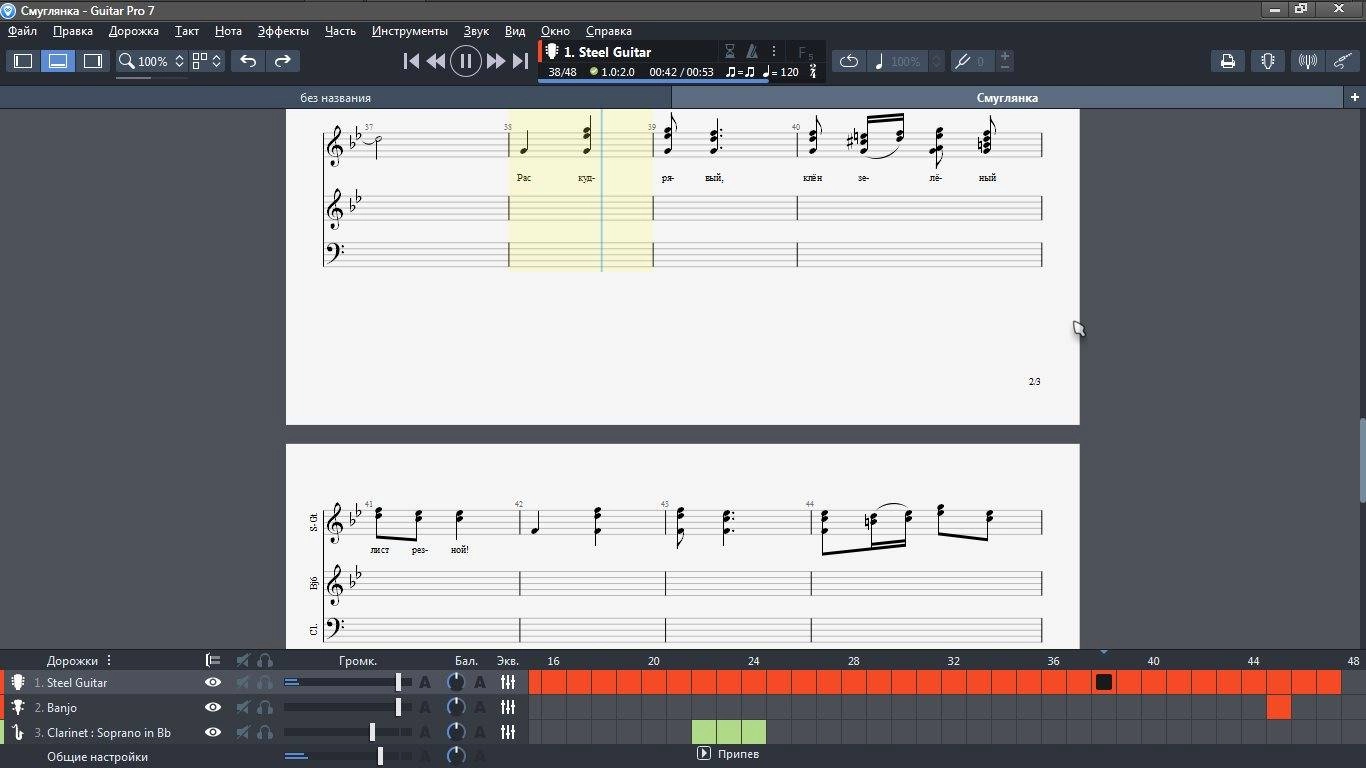
Task: Open the Такт menu
Action: tap(187, 31)
